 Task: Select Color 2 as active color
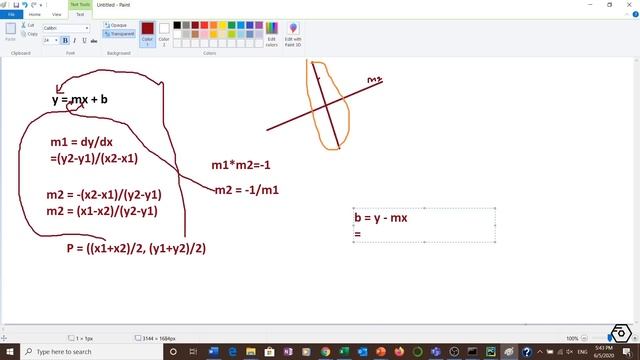[164, 34]
